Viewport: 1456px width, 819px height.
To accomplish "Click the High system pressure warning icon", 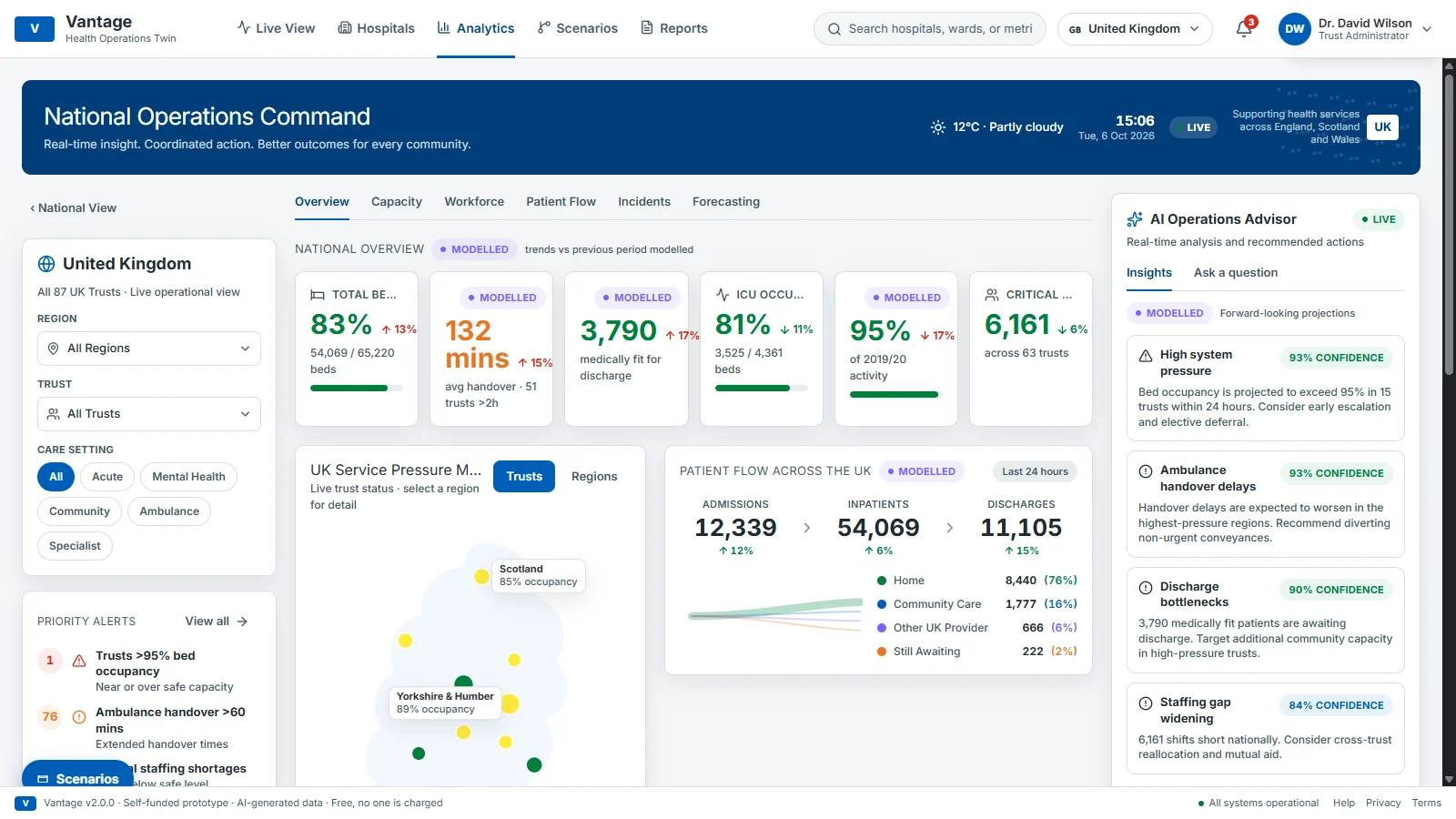I will [1146, 356].
